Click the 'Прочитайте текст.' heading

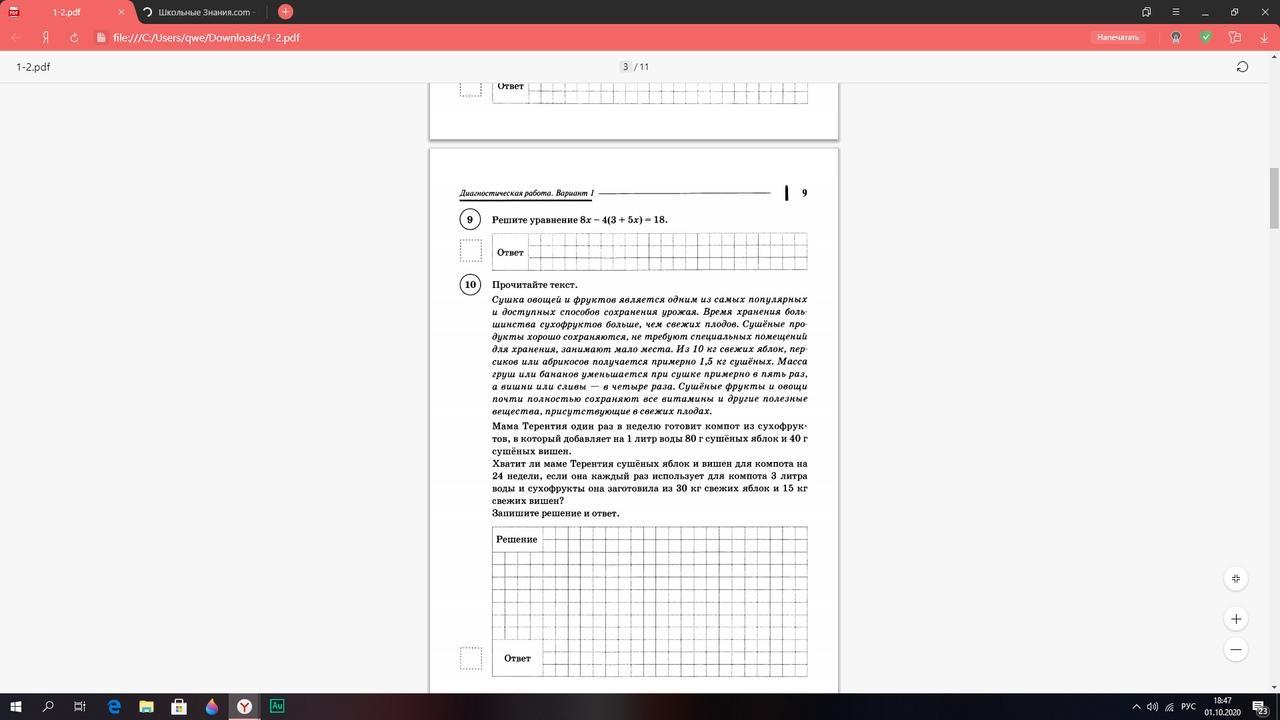[x=535, y=285]
